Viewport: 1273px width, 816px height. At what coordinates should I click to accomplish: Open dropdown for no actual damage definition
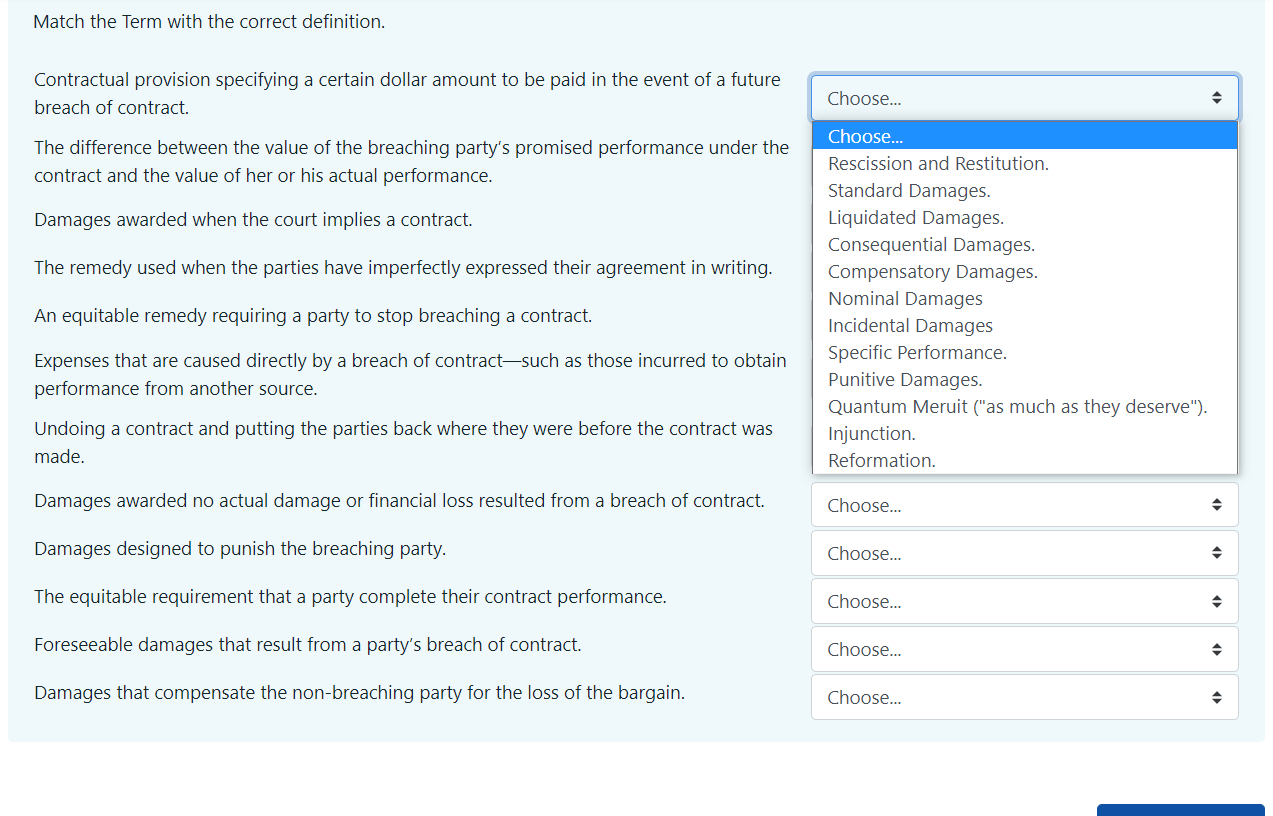point(1024,505)
